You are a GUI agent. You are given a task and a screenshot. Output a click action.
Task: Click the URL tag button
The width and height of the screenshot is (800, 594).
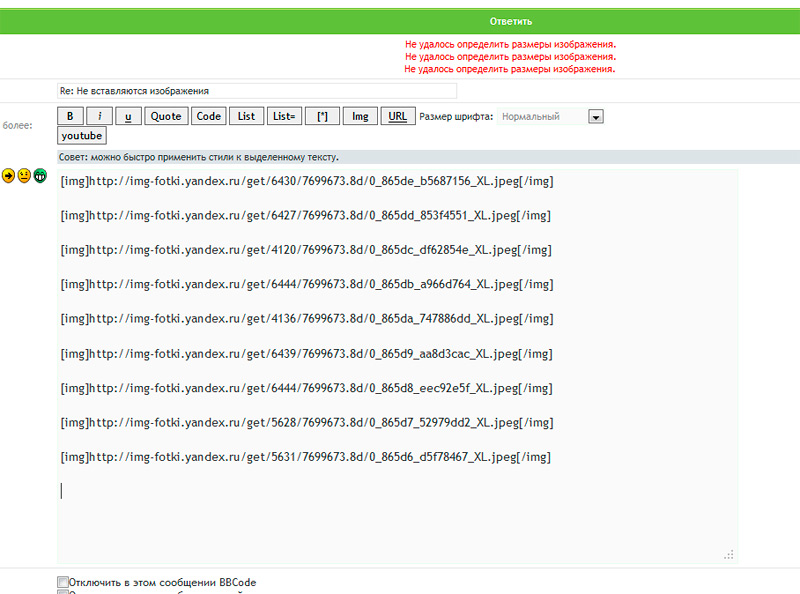point(397,116)
